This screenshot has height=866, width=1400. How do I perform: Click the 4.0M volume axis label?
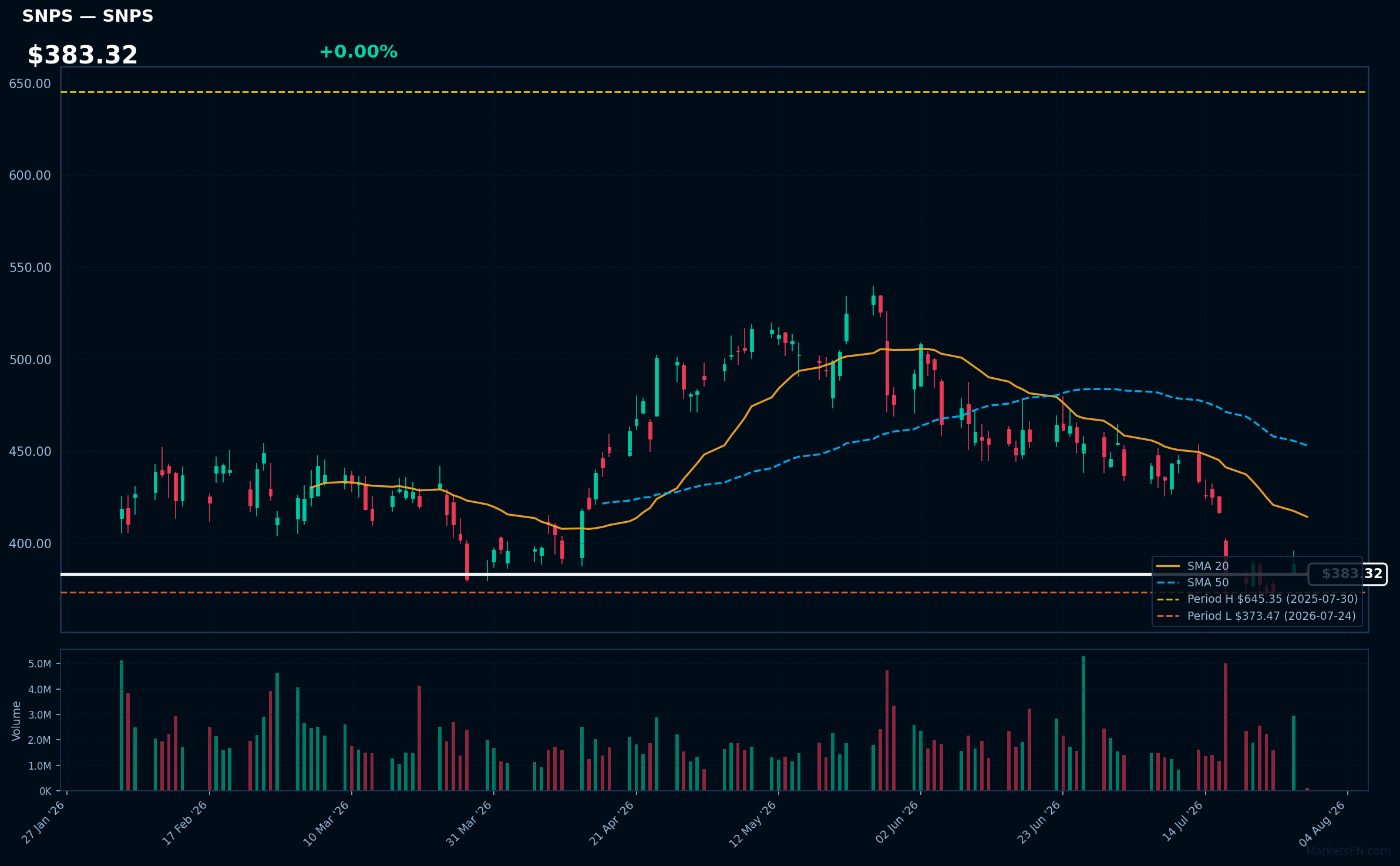point(40,690)
